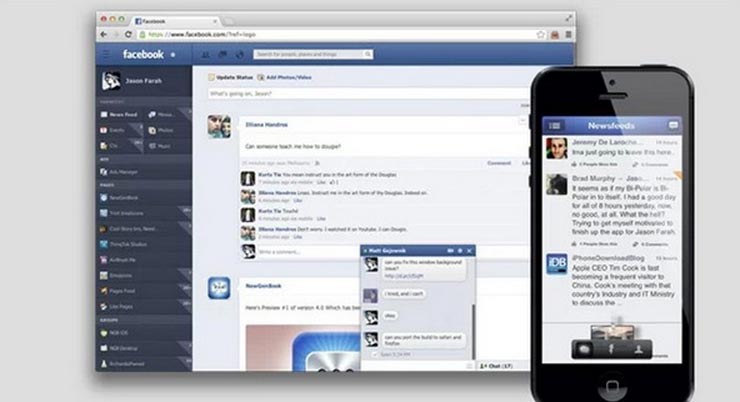Open the post options dropdown on the dougie post
Image resolution: width=740 pixels, height=402 pixels.
pos(522,122)
